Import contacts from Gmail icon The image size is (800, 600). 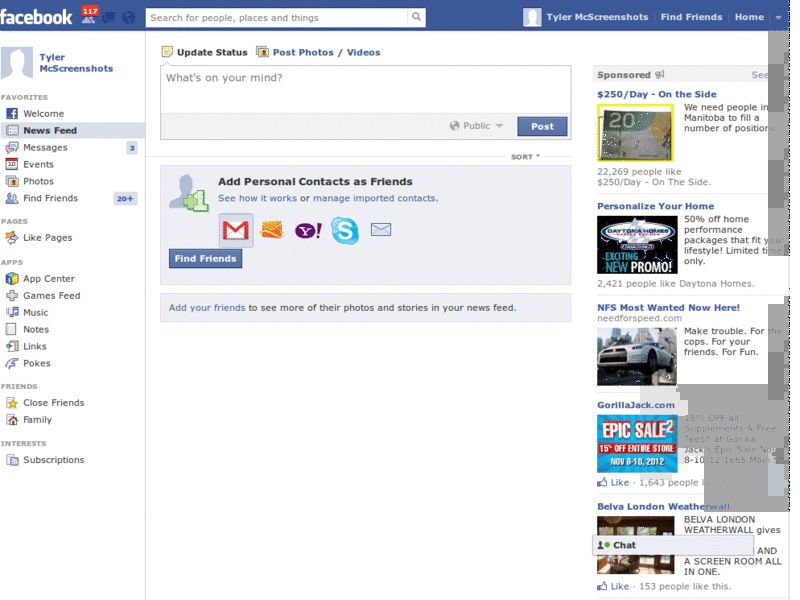pos(236,230)
